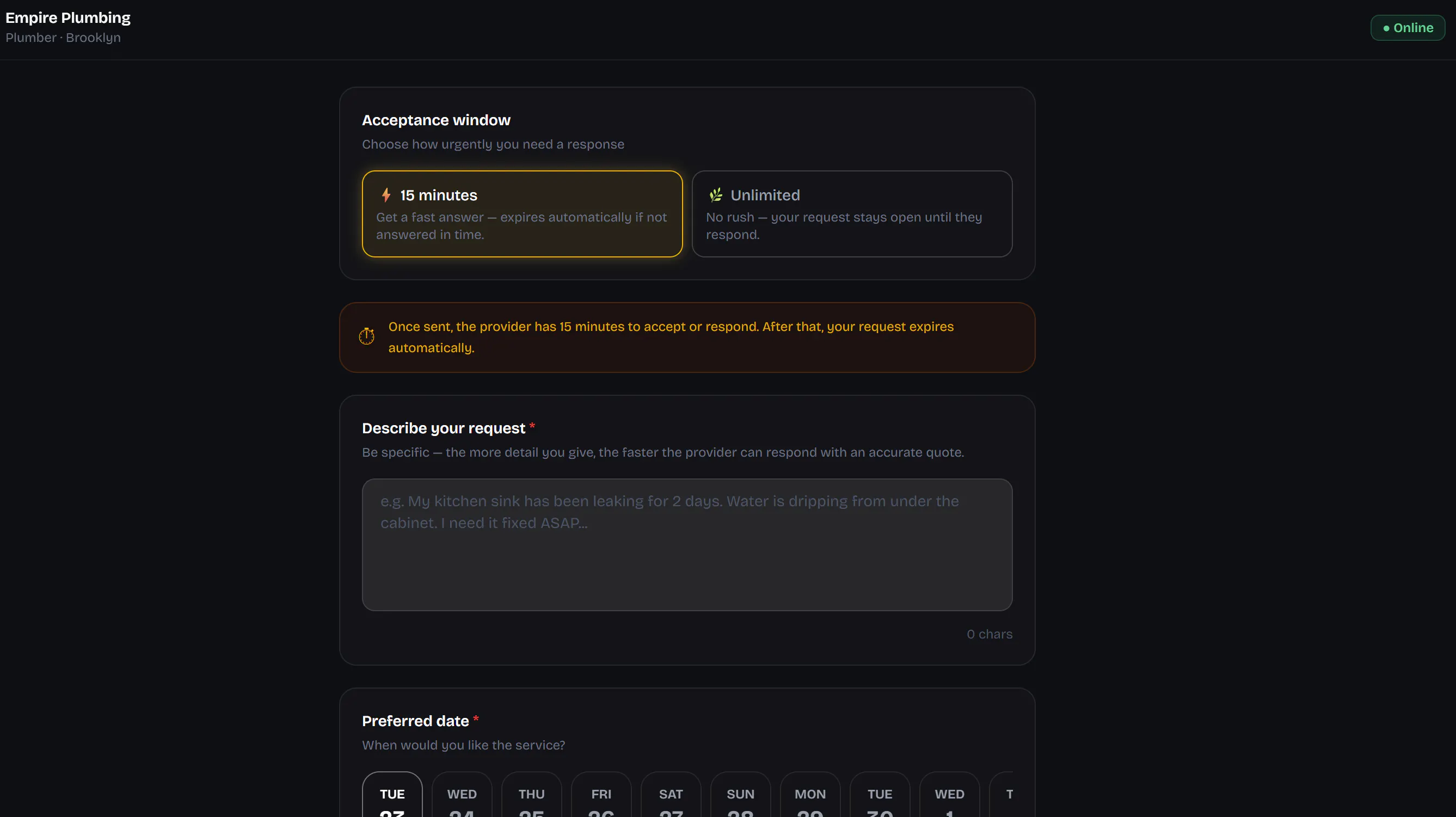The width and height of the screenshot is (1456, 817).
Task: Click the Online status badge
Action: pos(1408,28)
